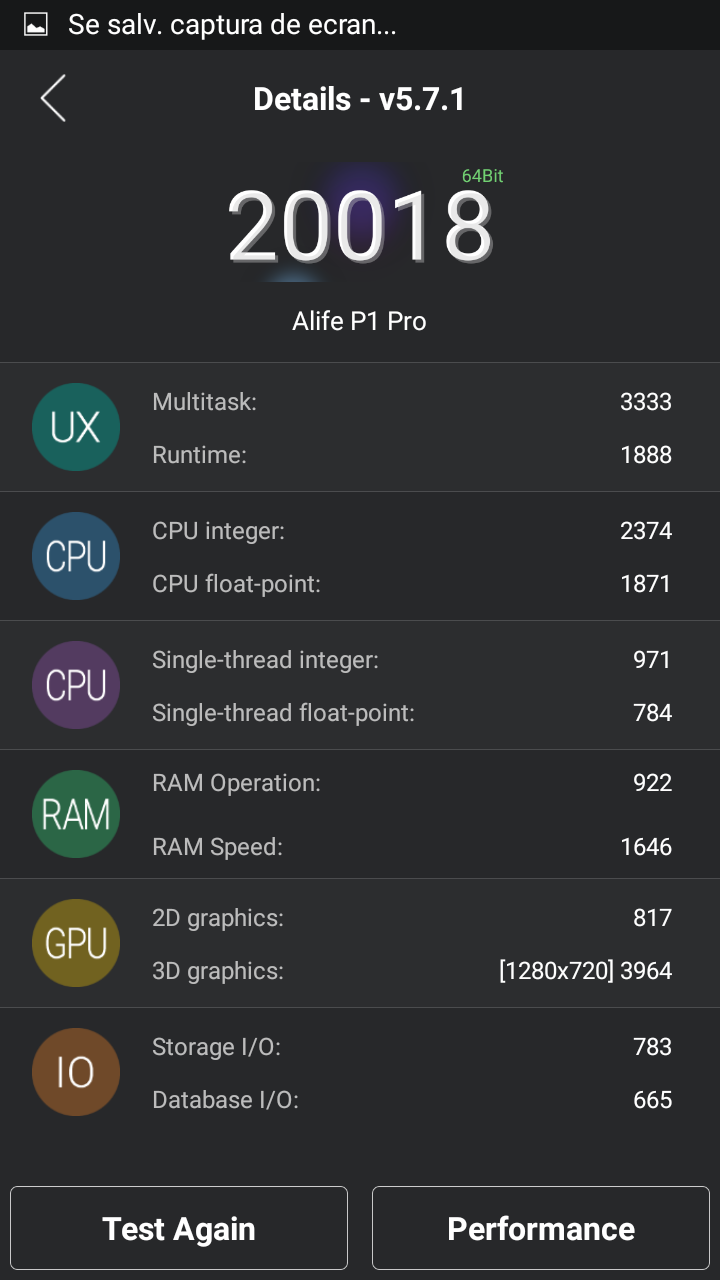Image resolution: width=720 pixels, height=1280 pixels.
Task: Click the yellow GPU category icon
Action: (76, 943)
